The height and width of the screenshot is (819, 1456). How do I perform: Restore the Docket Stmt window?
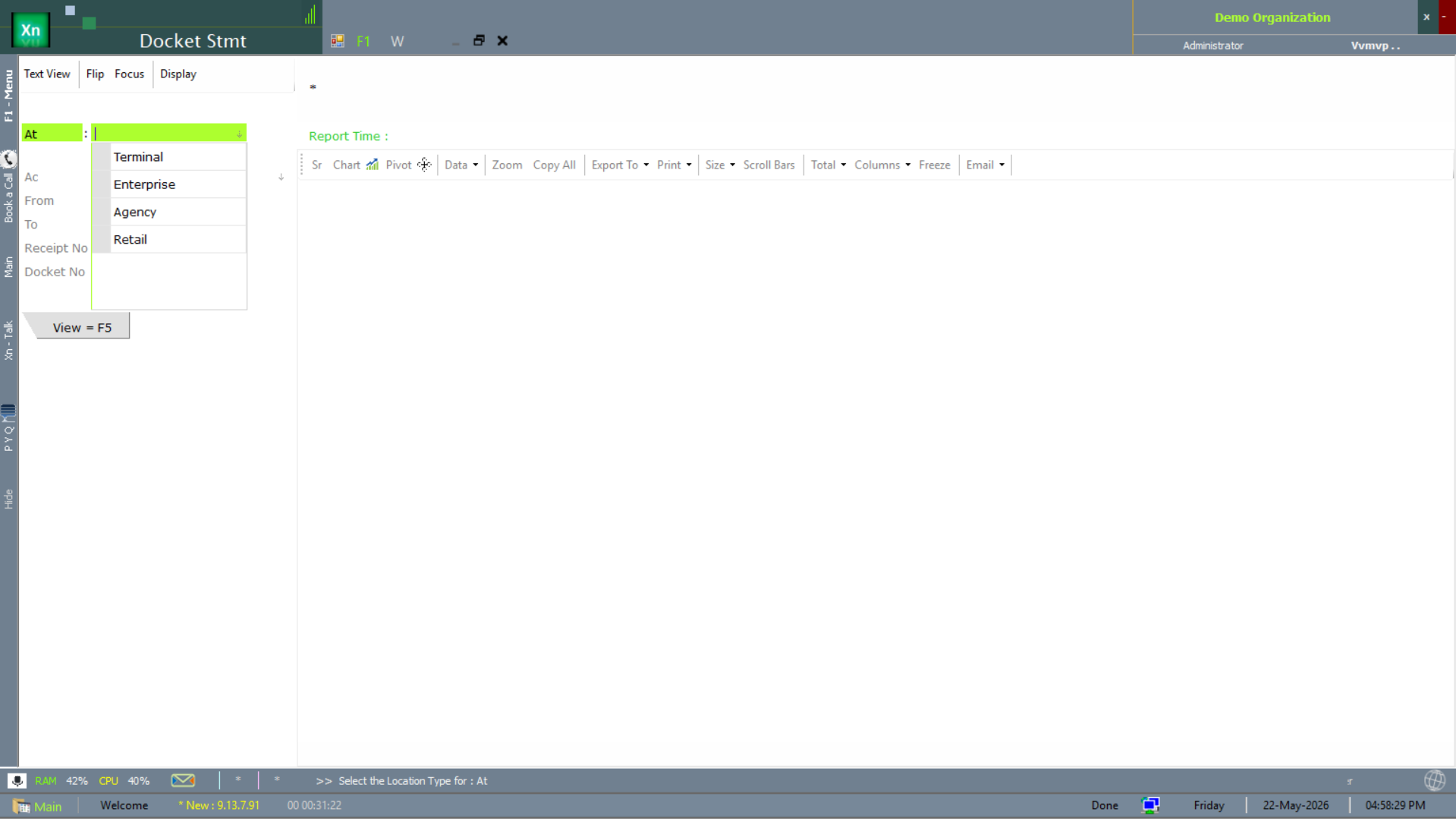(479, 40)
